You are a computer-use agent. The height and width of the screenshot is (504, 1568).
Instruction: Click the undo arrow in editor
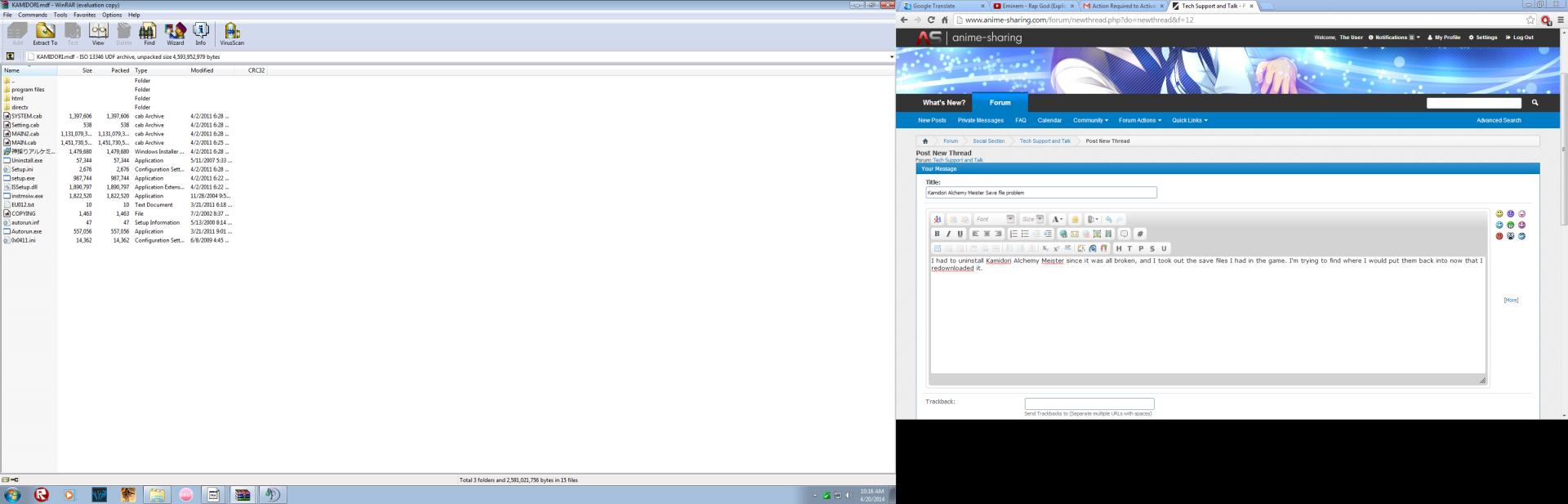click(x=1108, y=219)
